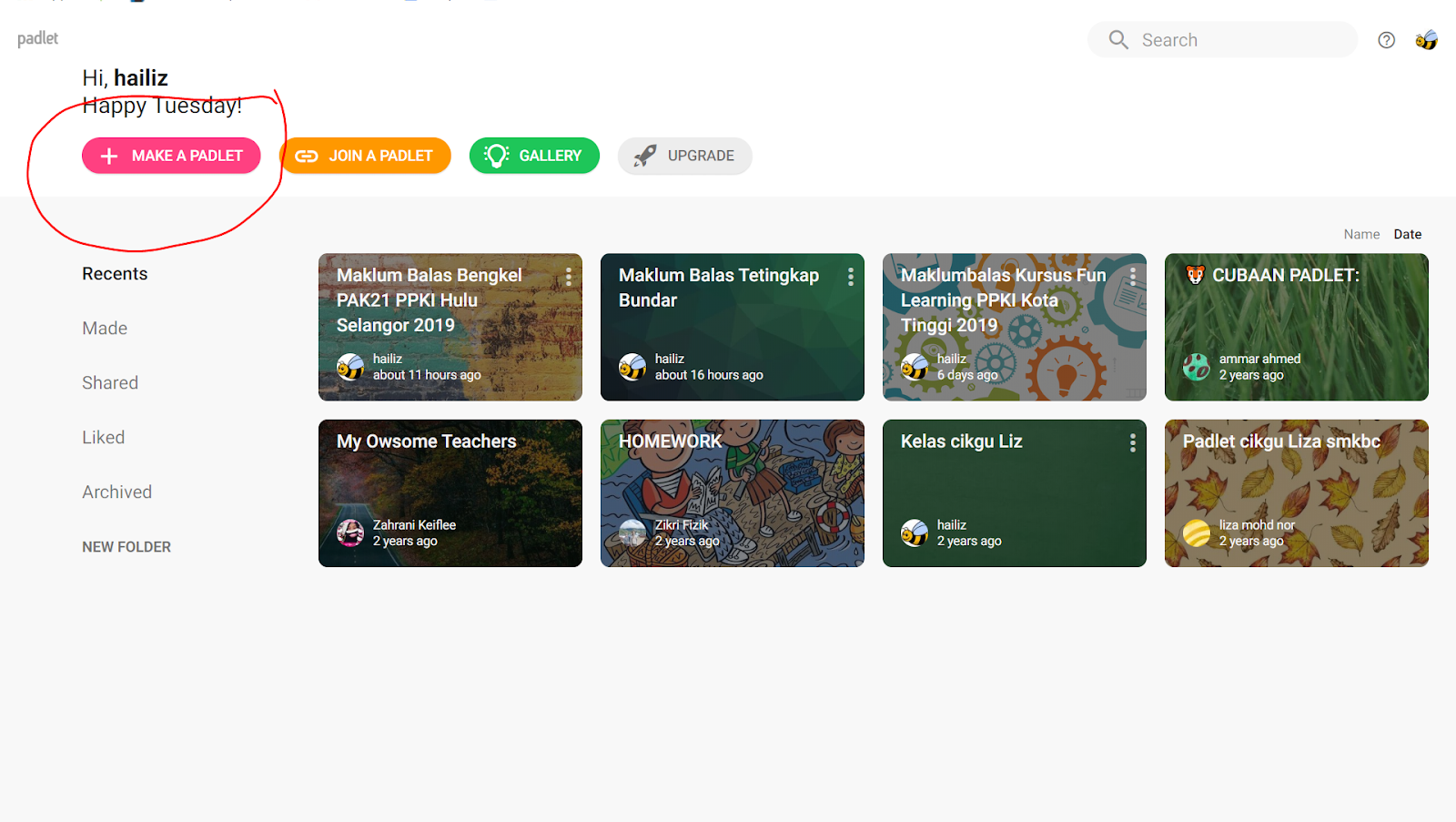Click Zikri Fizik avatar icon
The image size is (1456, 822).
coord(632,533)
